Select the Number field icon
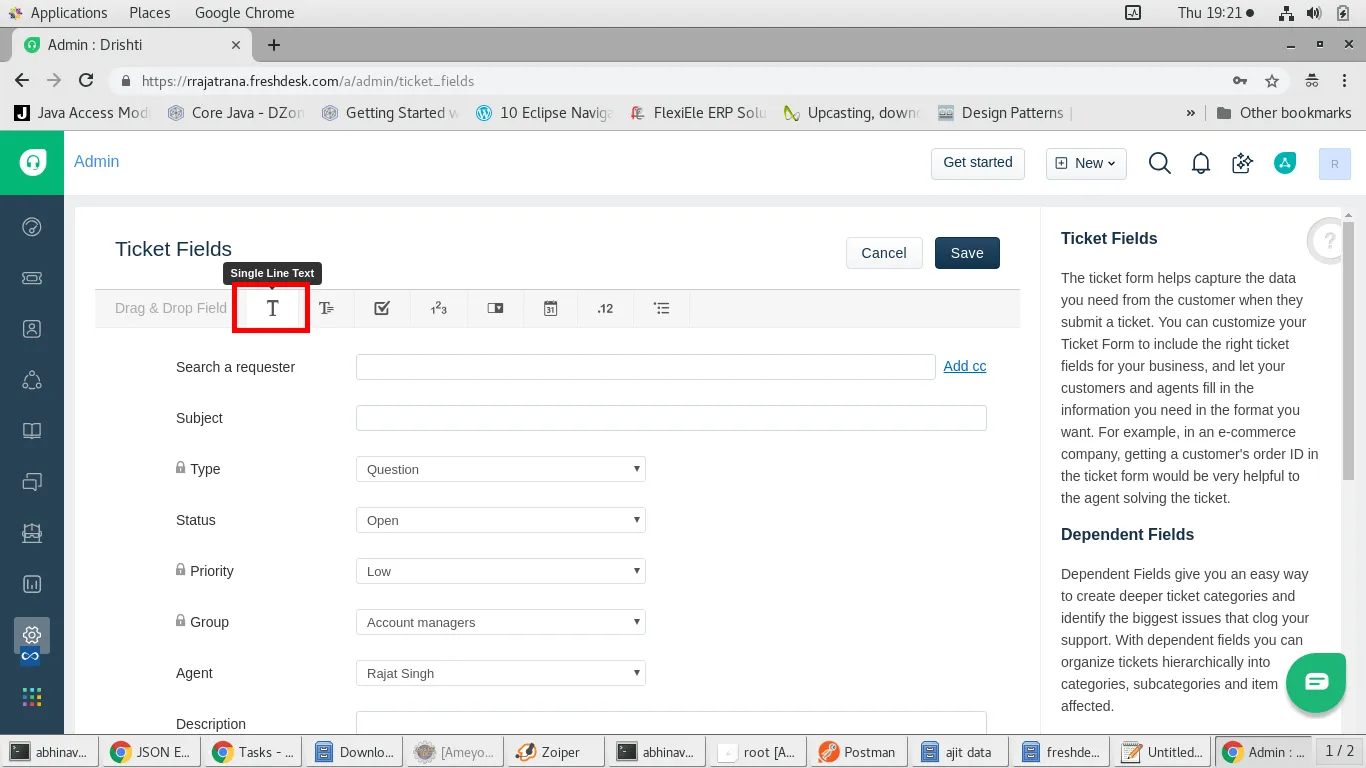 [x=438, y=309]
